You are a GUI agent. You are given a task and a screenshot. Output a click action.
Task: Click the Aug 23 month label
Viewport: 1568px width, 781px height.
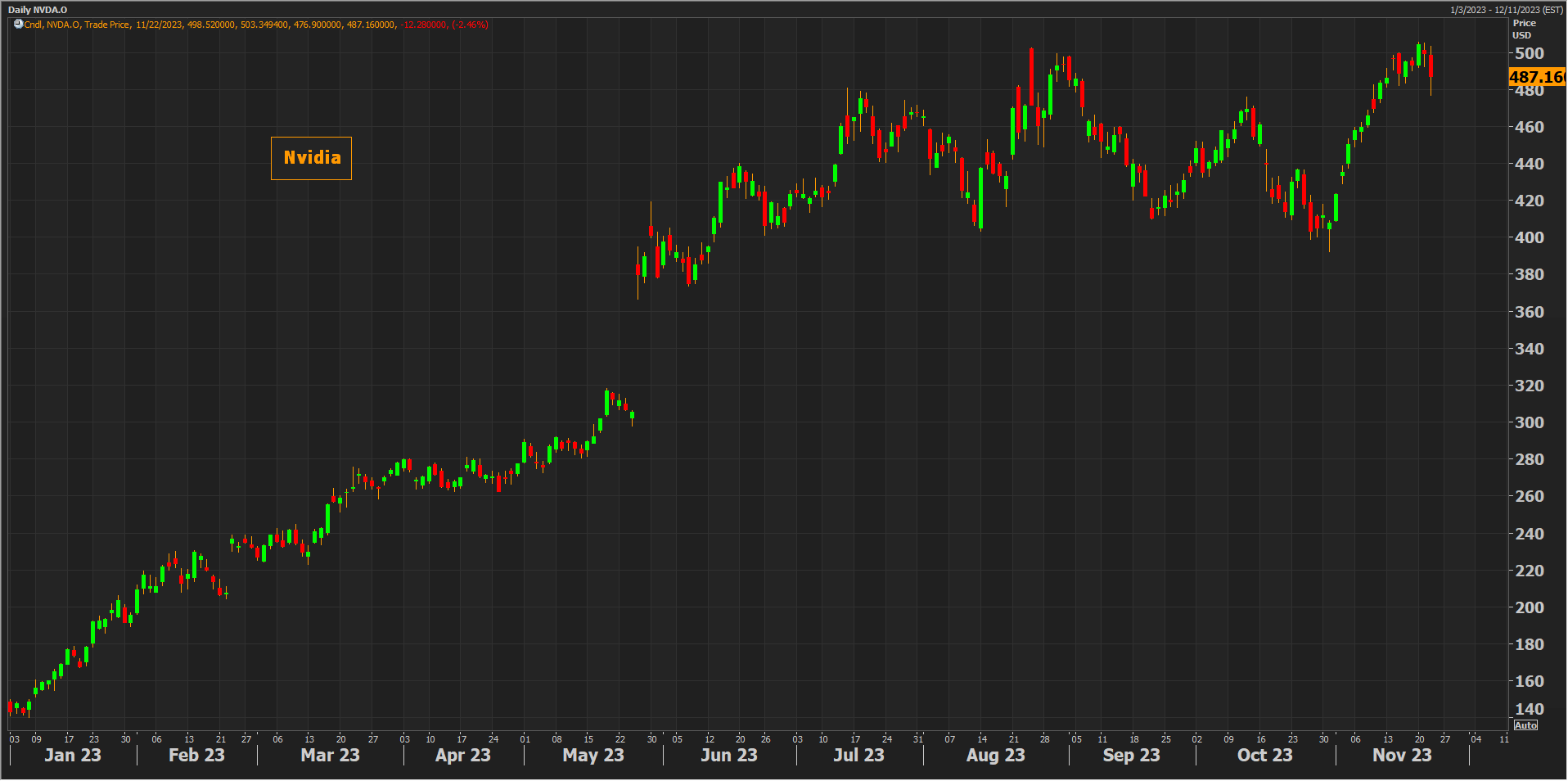point(995,755)
